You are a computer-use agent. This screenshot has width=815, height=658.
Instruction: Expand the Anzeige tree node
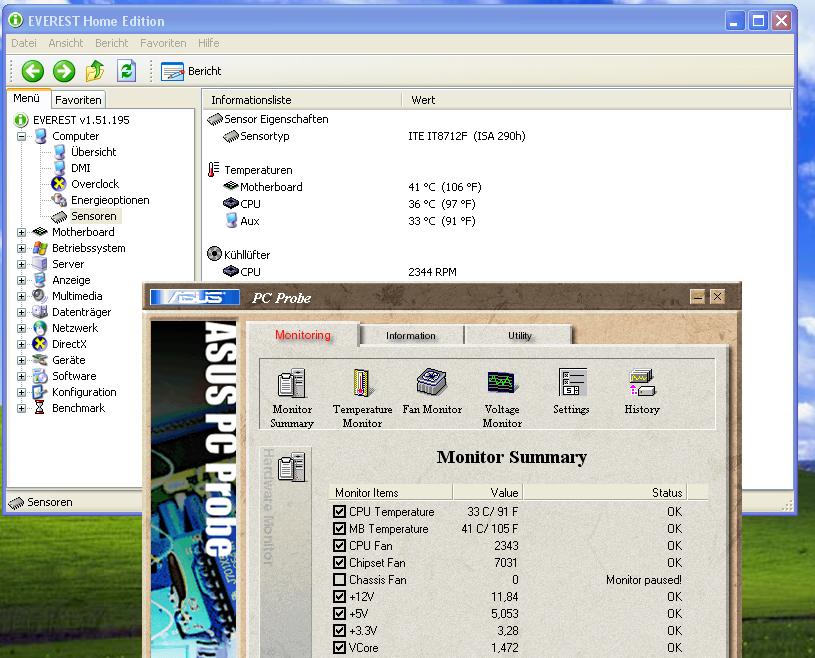[21, 281]
